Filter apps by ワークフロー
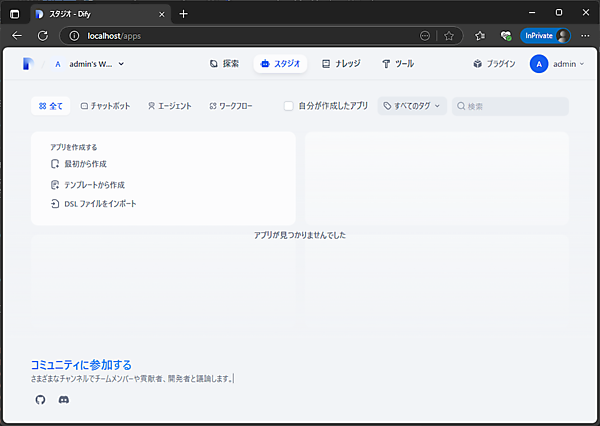Screen dimensions: 600x426 (x=231, y=106)
